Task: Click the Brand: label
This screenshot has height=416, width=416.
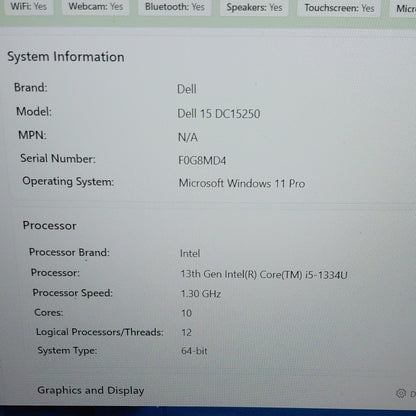Action: coord(31,88)
